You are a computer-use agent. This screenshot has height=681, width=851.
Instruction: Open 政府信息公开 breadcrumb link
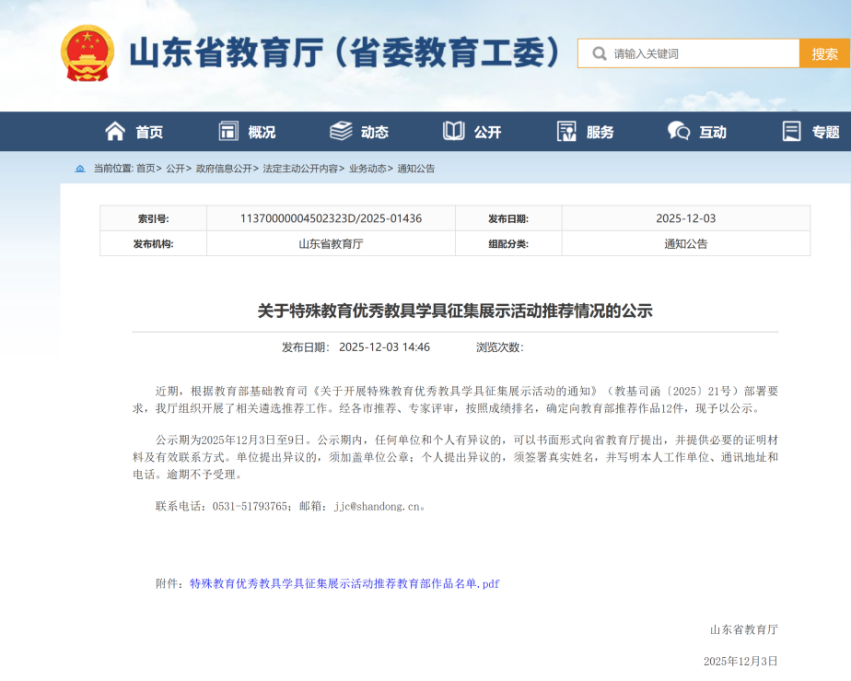point(224,169)
